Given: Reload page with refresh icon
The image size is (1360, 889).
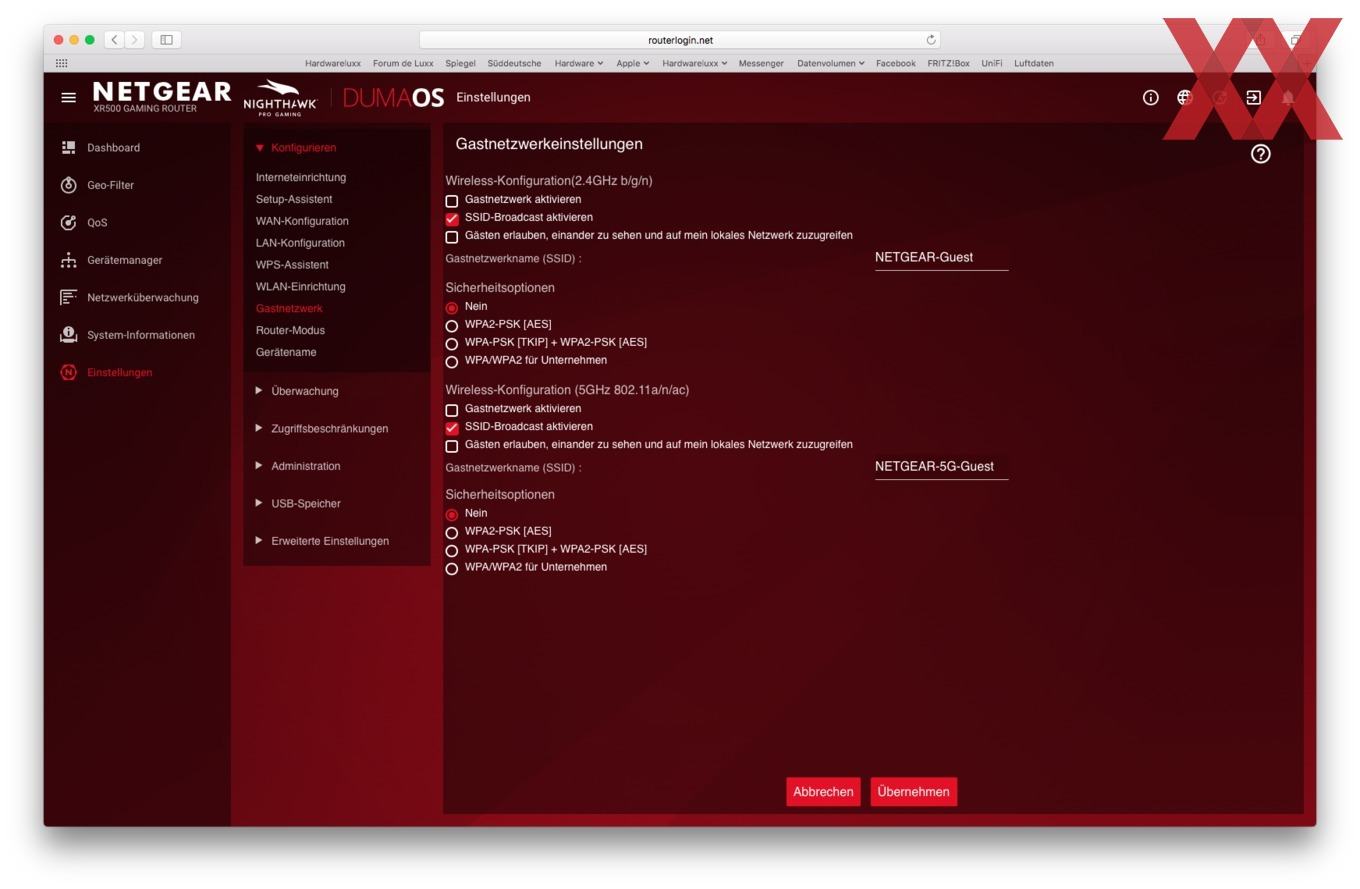Looking at the screenshot, I should point(931,40).
